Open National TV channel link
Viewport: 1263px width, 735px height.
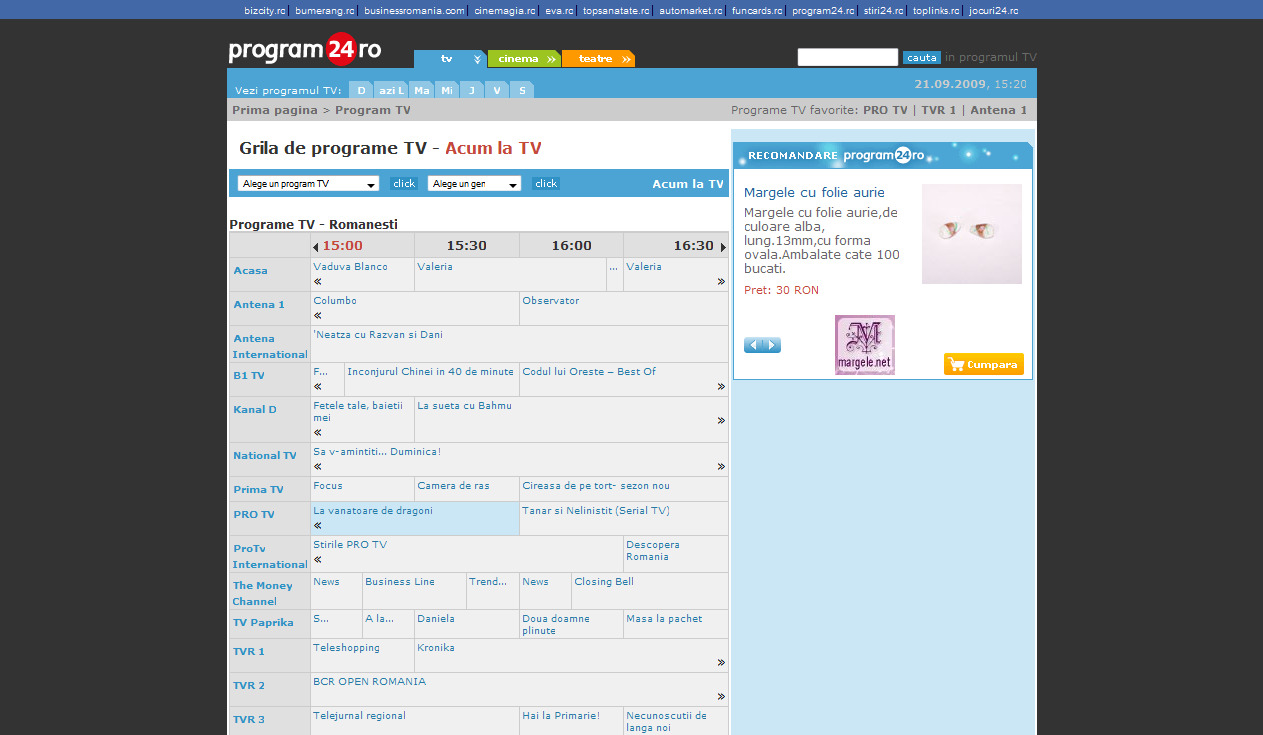click(x=265, y=456)
